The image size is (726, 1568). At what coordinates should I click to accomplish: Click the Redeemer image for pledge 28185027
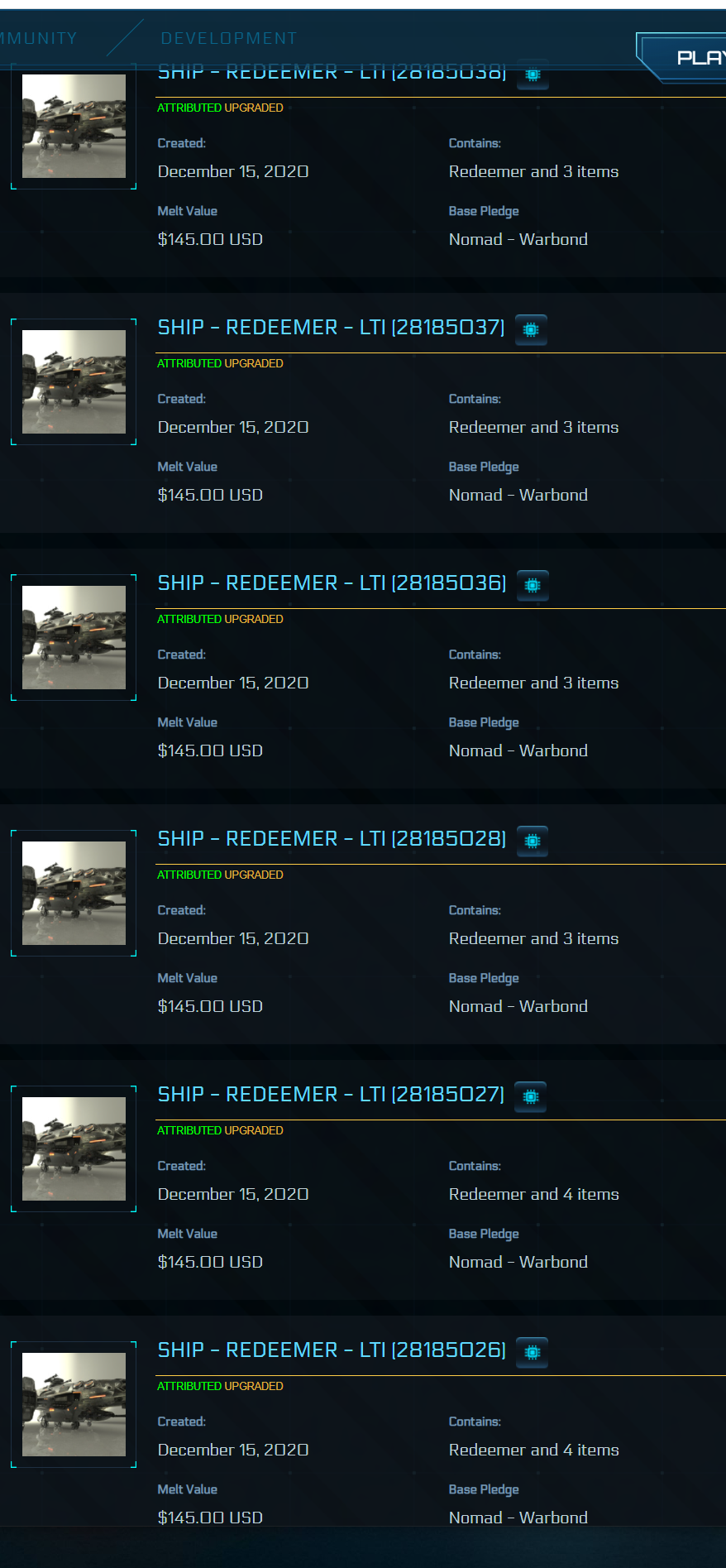pyautogui.click(x=74, y=1148)
